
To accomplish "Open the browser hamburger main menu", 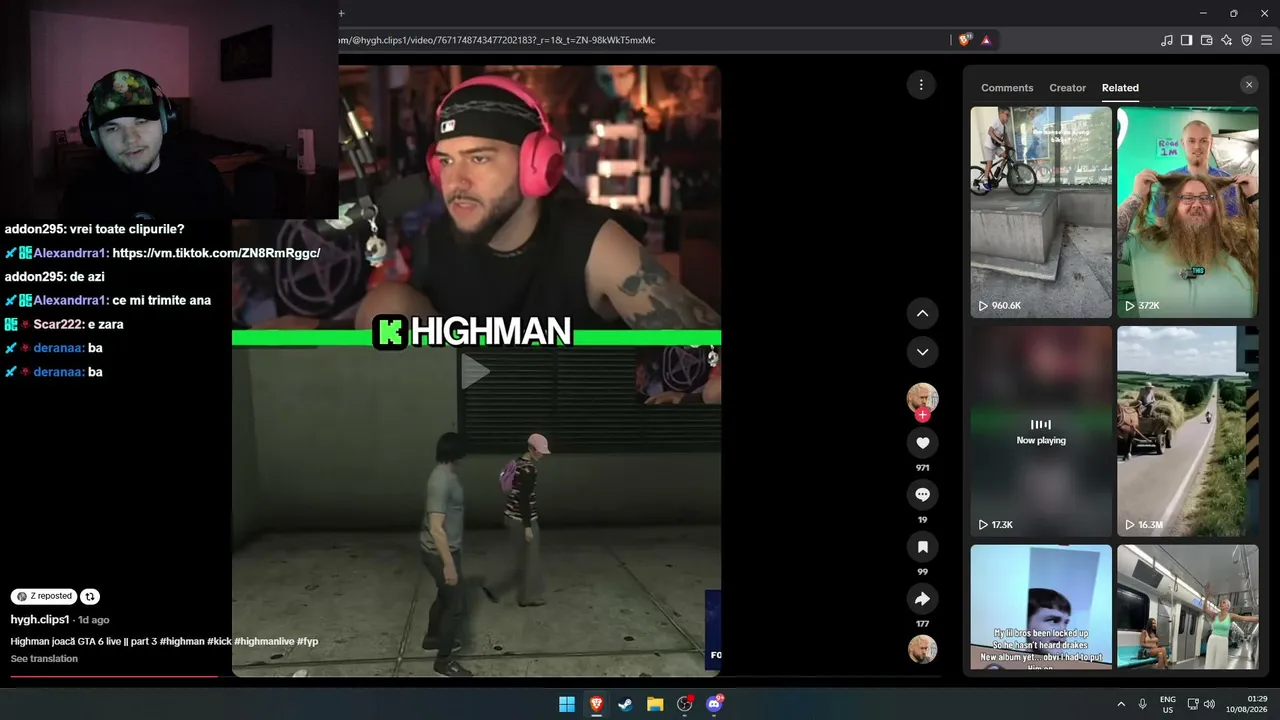I will [x=1267, y=40].
